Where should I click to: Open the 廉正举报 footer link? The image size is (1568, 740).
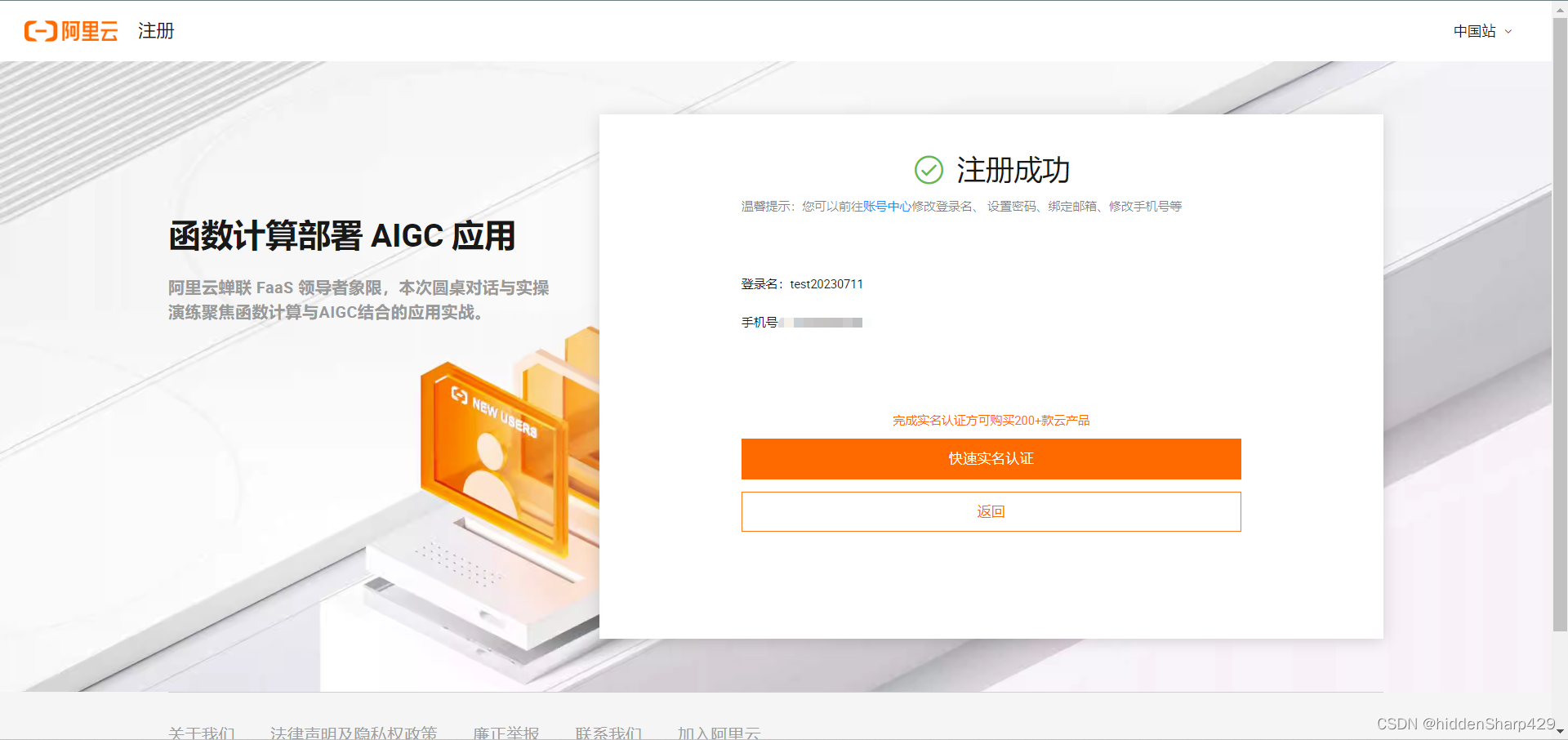[506, 733]
